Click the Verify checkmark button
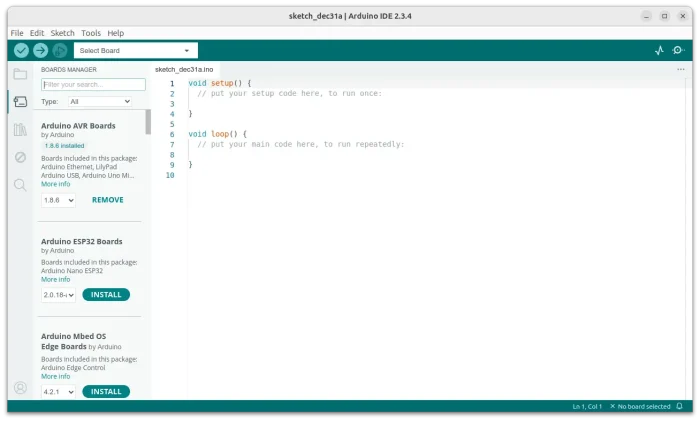Viewport: 700px width, 421px height. [21, 50]
